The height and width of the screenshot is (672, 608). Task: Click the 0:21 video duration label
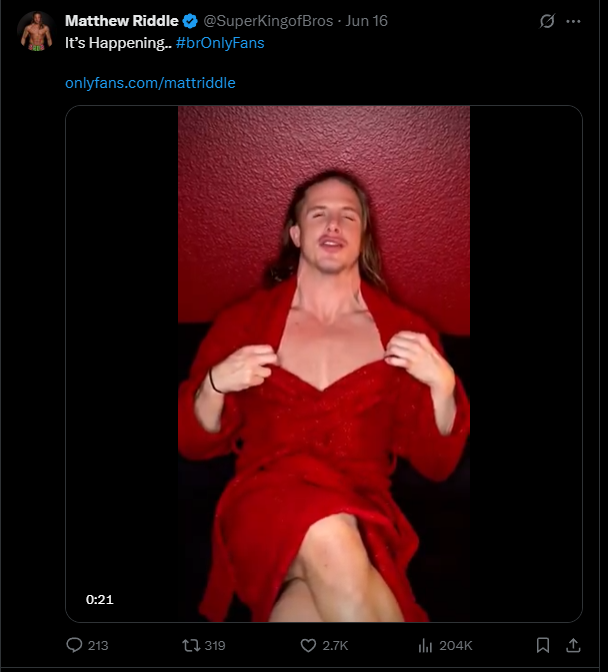click(x=100, y=599)
